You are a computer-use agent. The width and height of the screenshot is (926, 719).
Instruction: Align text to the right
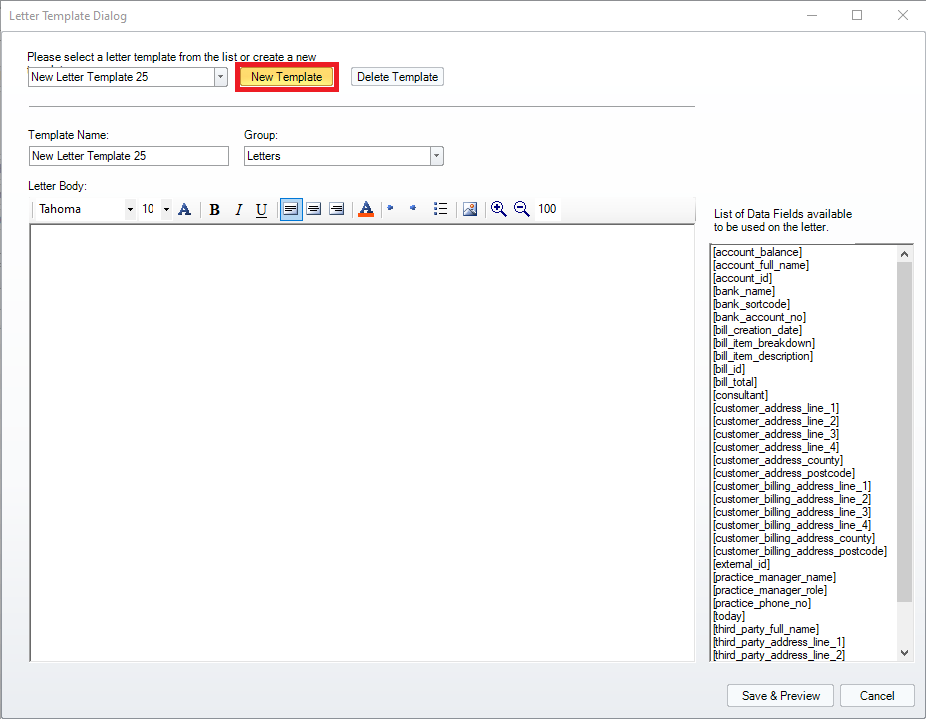(337, 209)
